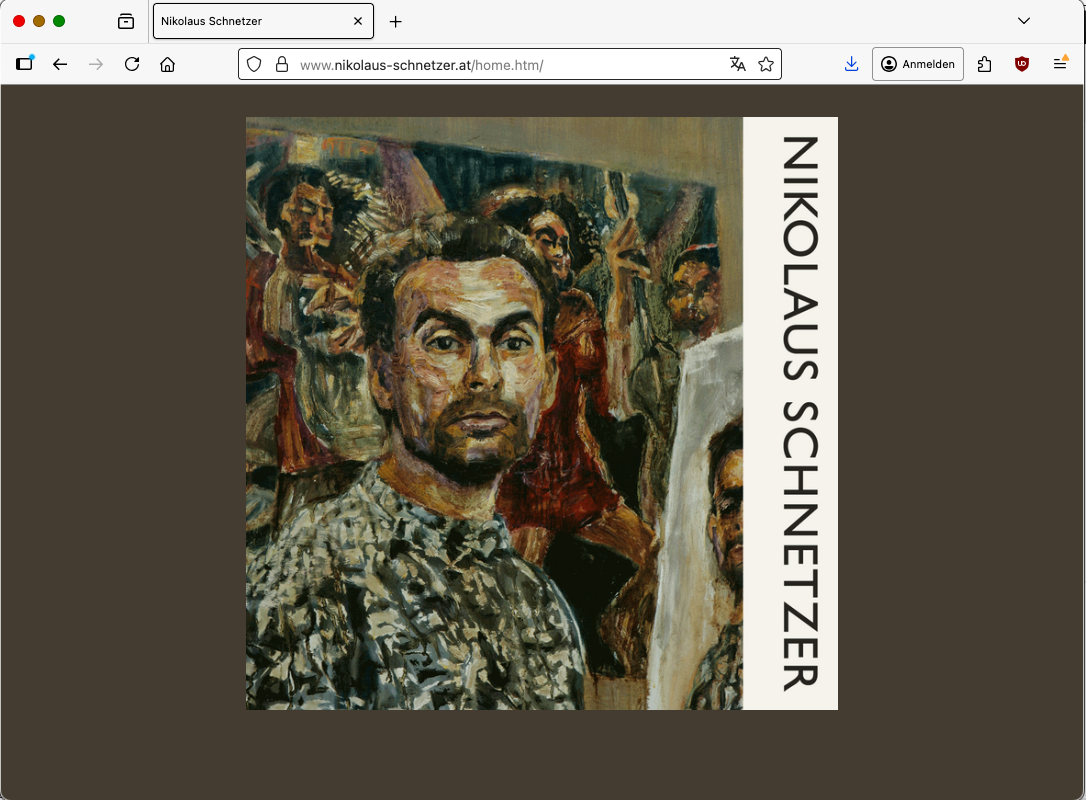The image size is (1086, 800).
Task: Click the URL address bar field
Action: (500, 65)
